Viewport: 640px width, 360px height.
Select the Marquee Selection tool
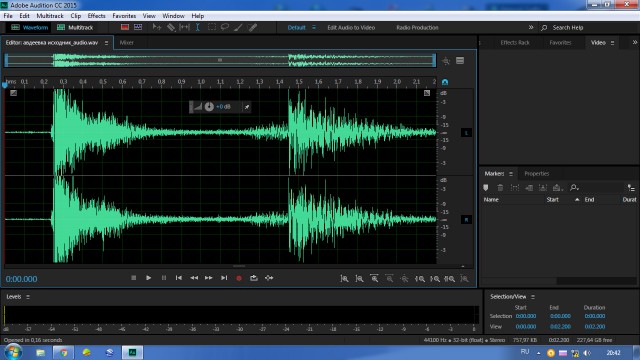(211, 27)
